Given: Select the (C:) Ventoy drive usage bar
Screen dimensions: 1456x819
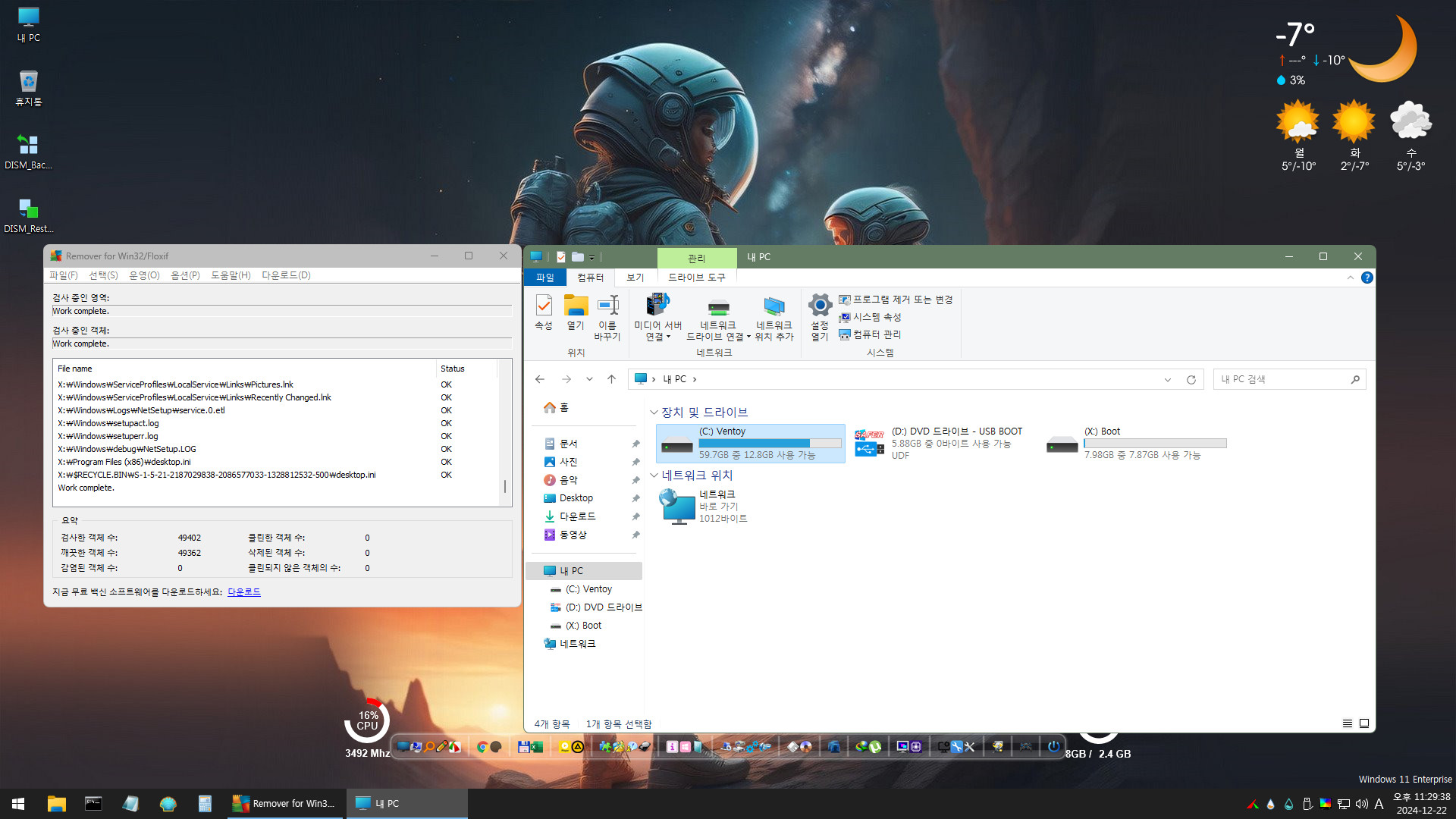Looking at the screenshot, I should [x=770, y=444].
